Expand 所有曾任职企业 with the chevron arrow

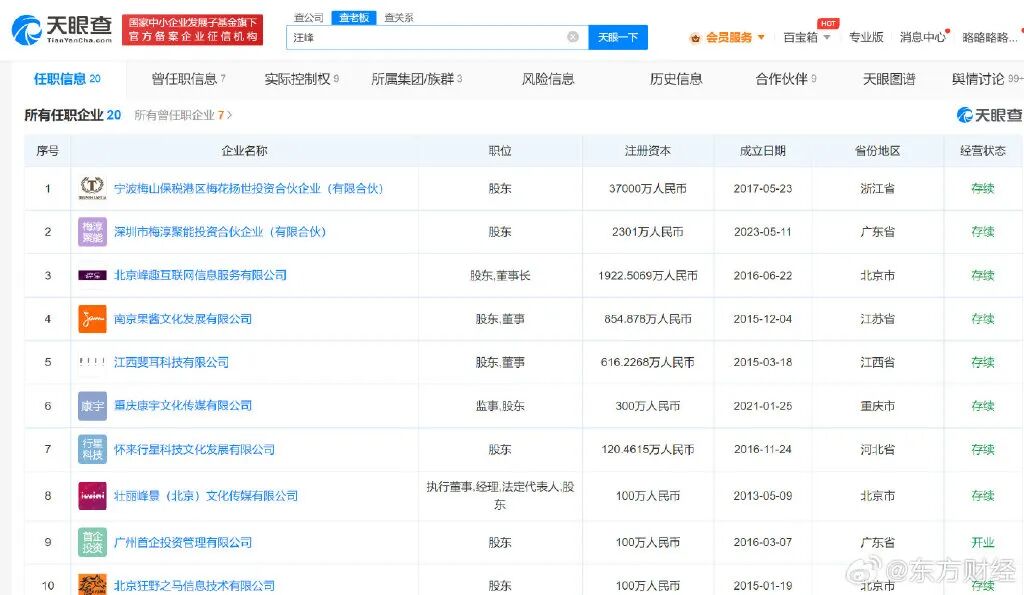tap(229, 115)
